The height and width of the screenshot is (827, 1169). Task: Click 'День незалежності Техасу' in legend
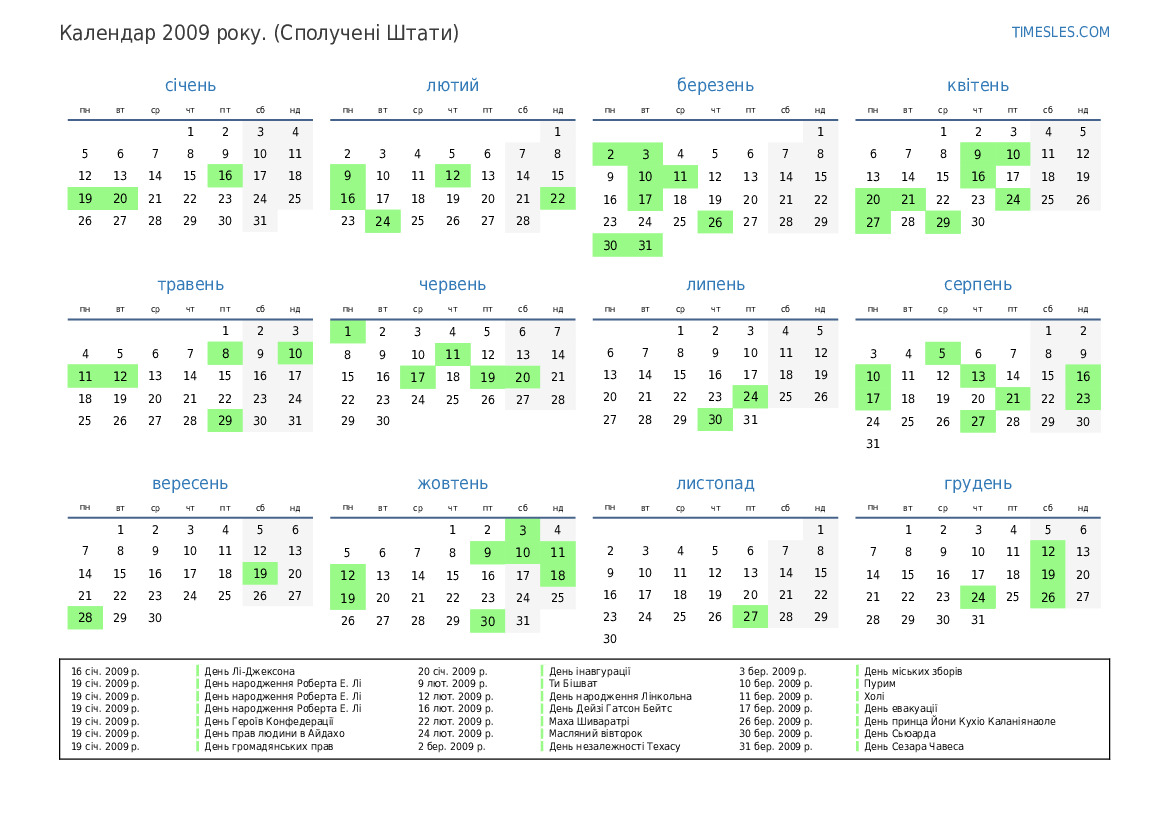coord(614,746)
